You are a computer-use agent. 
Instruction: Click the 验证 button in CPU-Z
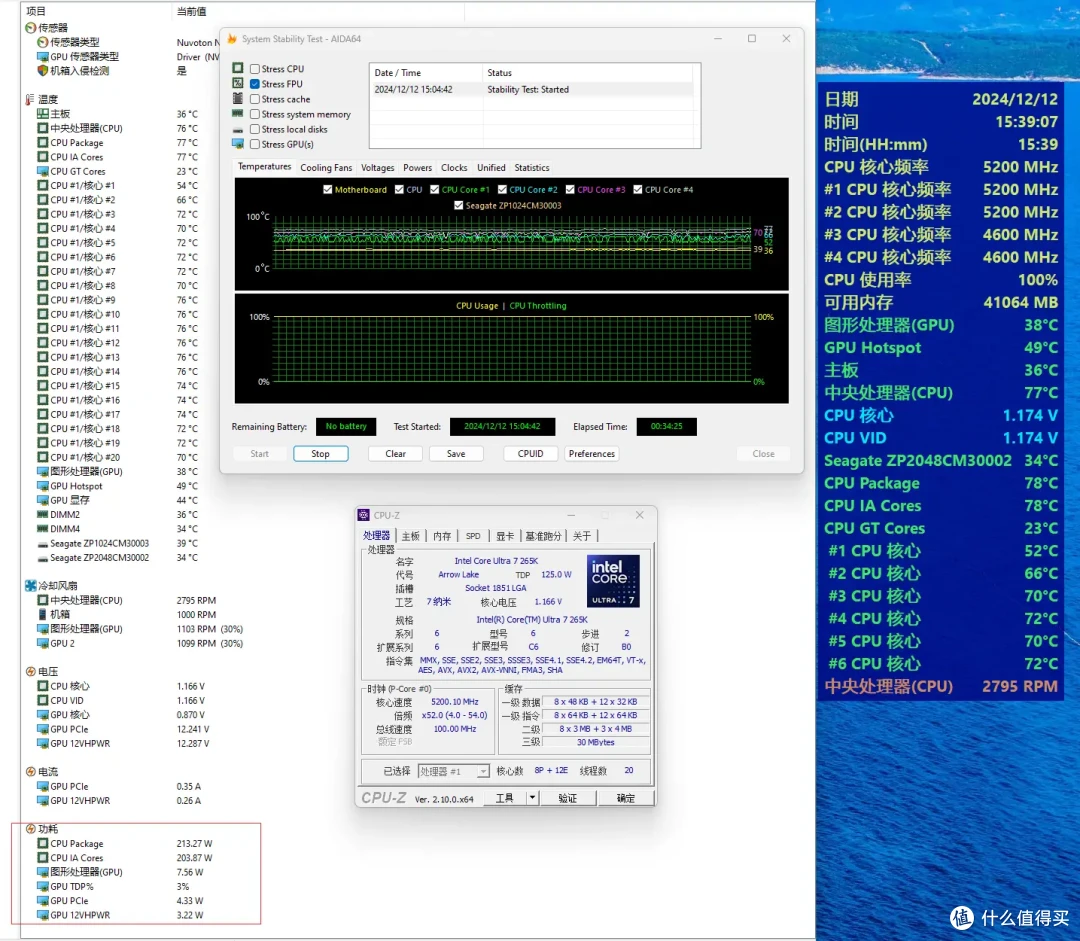pyautogui.click(x=568, y=798)
